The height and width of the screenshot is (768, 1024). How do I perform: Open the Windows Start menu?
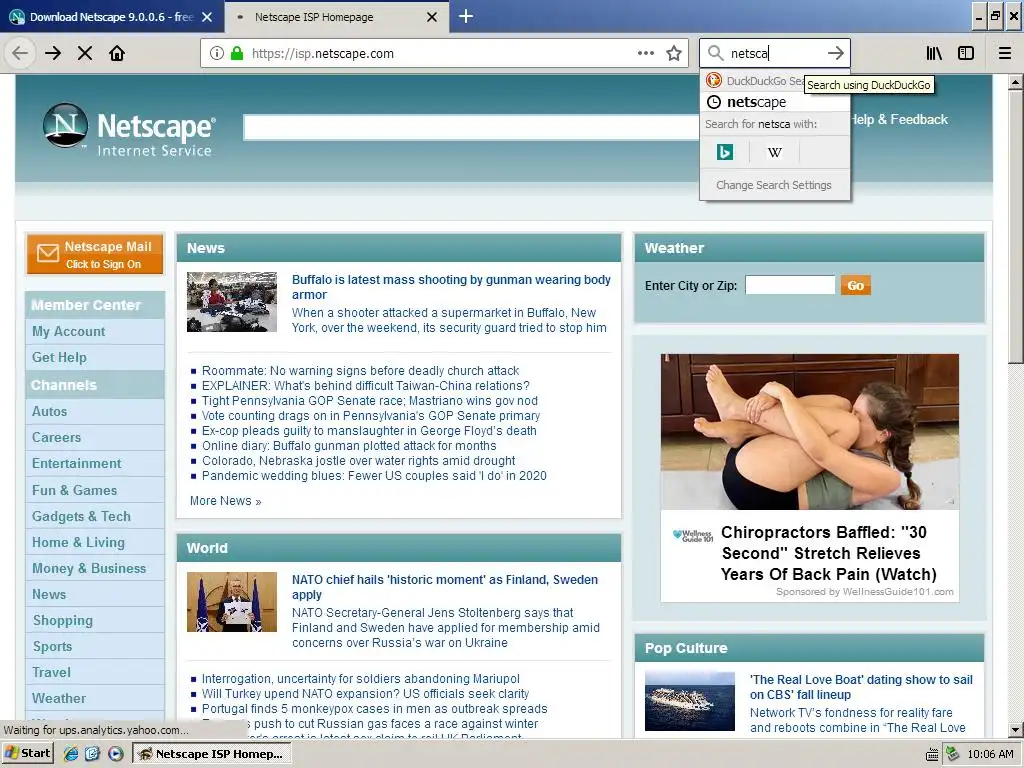coord(28,754)
